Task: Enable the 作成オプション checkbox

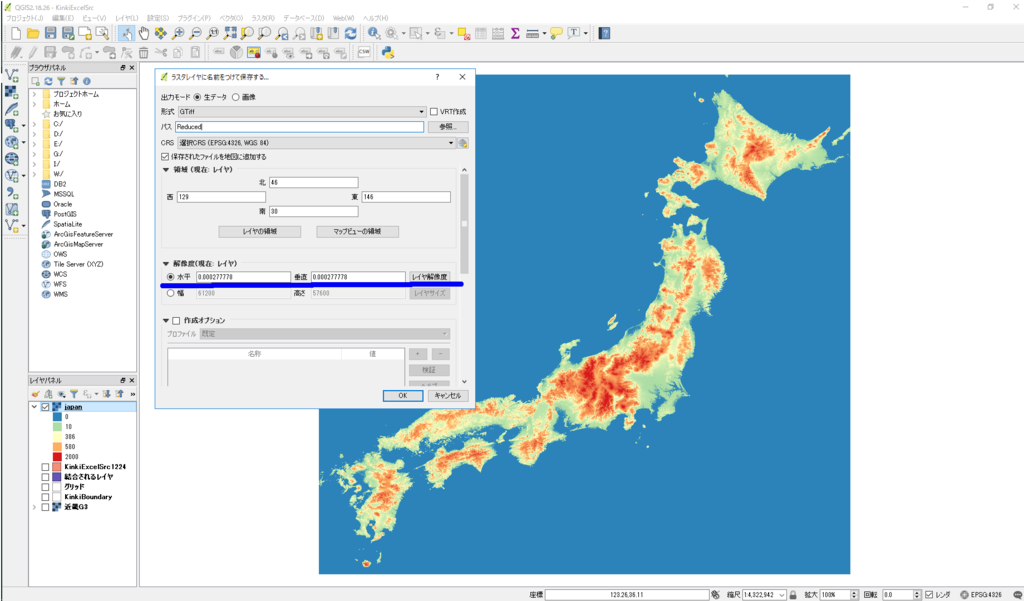Action: click(176, 321)
